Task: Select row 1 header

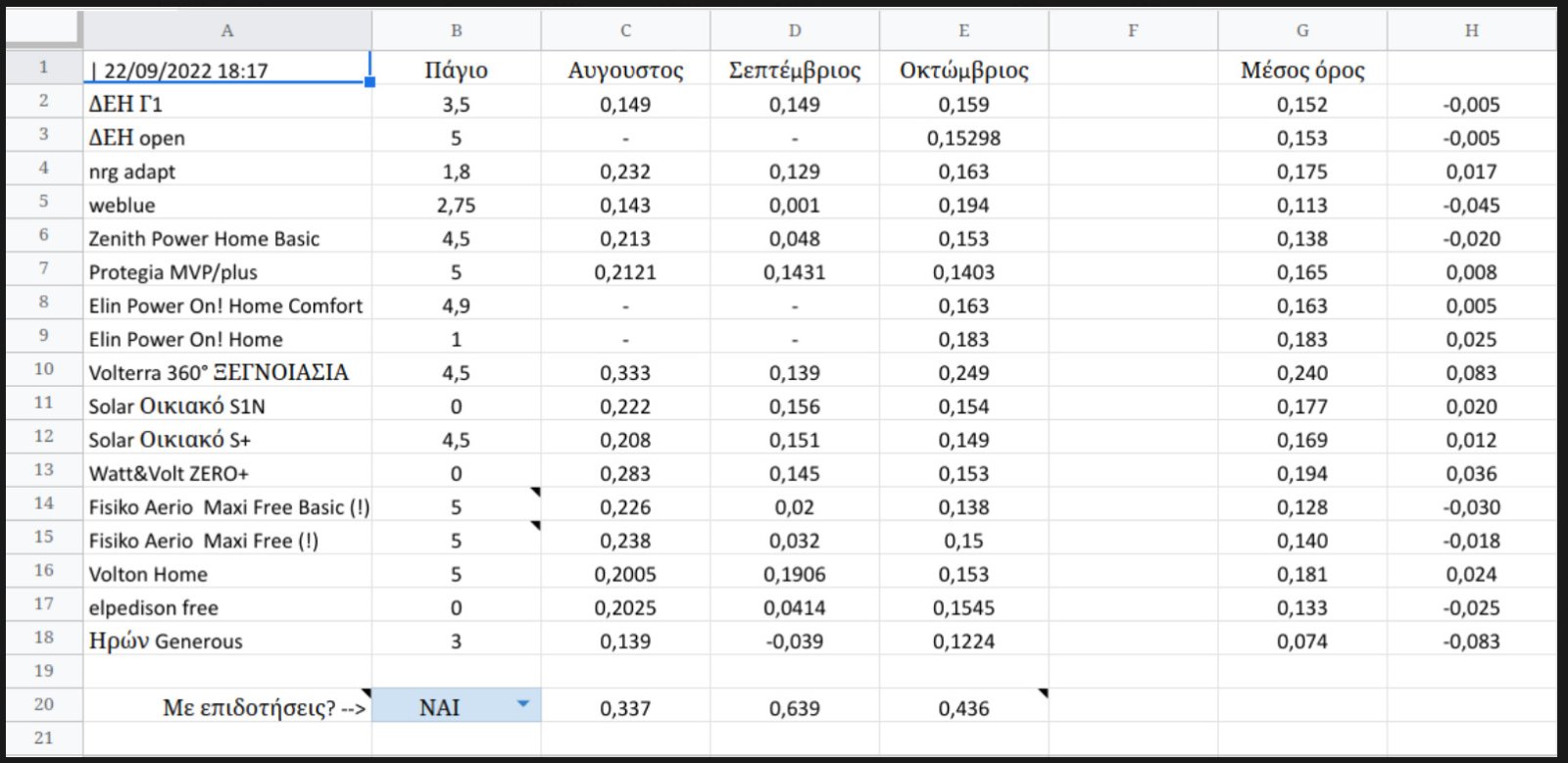Action: (x=44, y=67)
